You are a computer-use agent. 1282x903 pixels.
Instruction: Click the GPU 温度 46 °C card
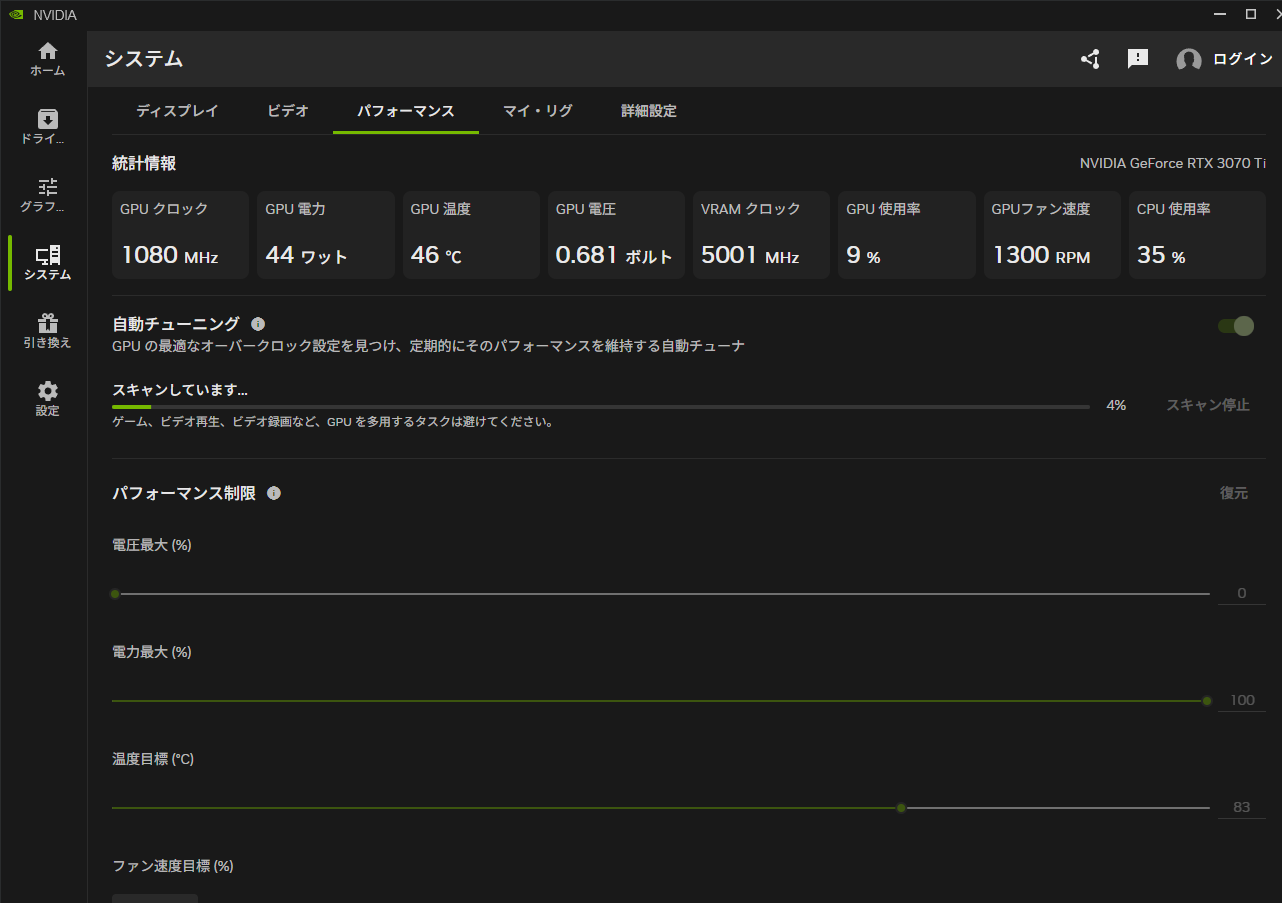click(471, 235)
